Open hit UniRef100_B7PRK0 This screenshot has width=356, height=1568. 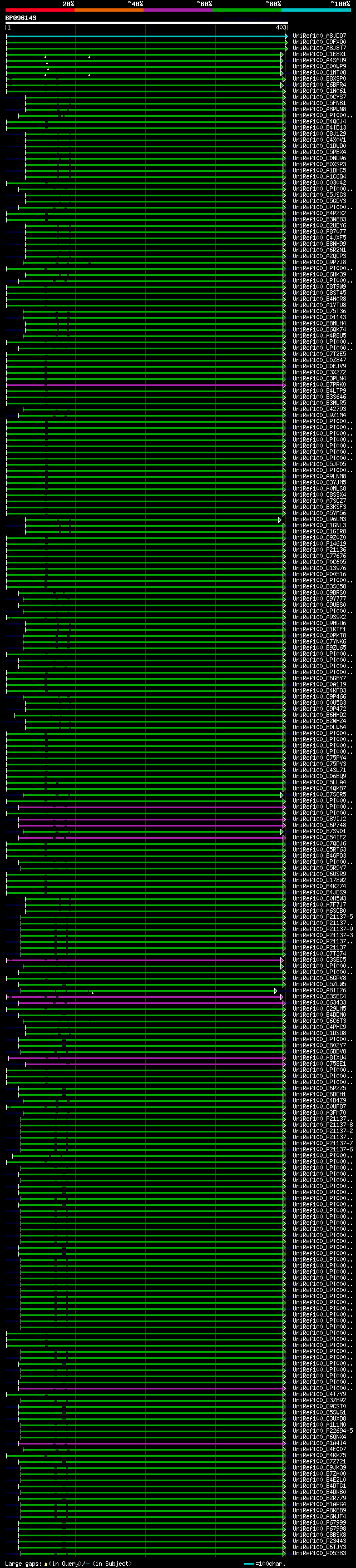pos(319,385)
